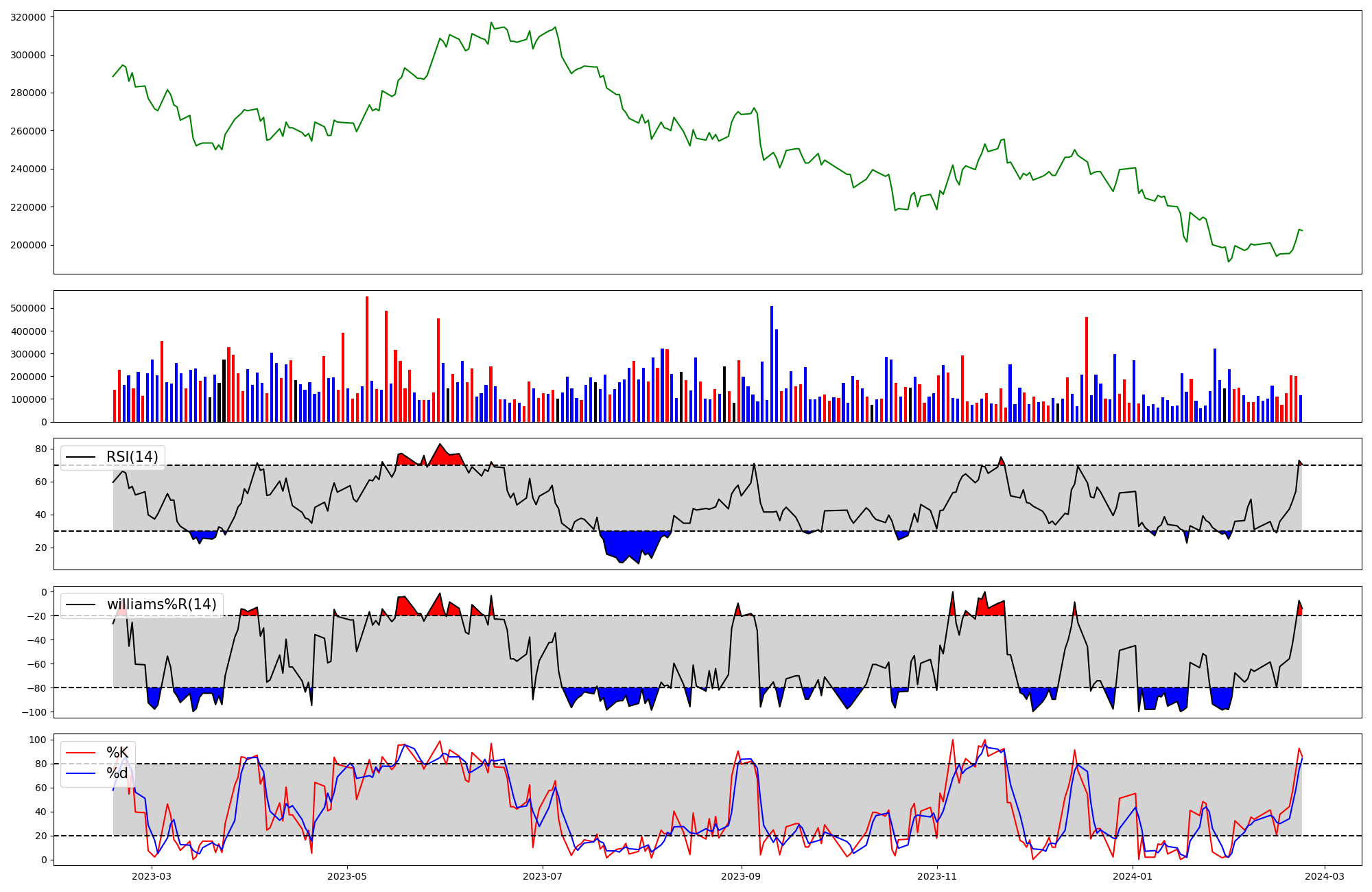Click the red %K legend line
The height and width of the screenshot is (892, 1372).
coord(80,753)
